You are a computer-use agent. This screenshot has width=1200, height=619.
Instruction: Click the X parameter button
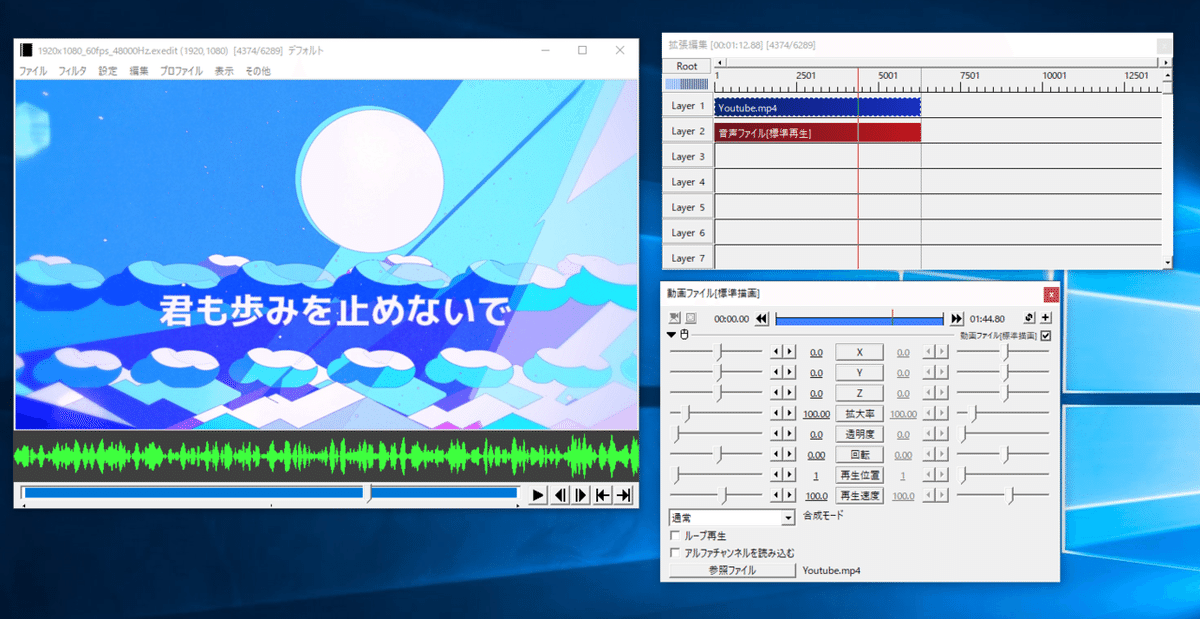(859, 352)
